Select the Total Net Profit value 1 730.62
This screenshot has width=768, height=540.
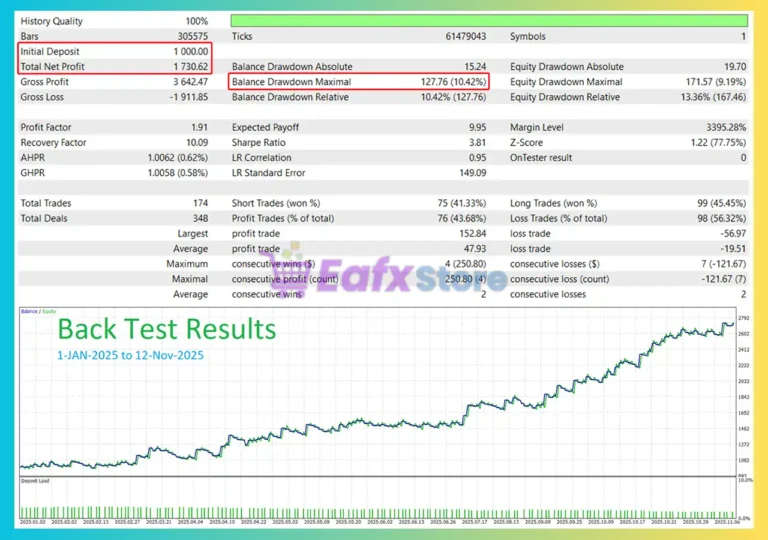(191, 67)
